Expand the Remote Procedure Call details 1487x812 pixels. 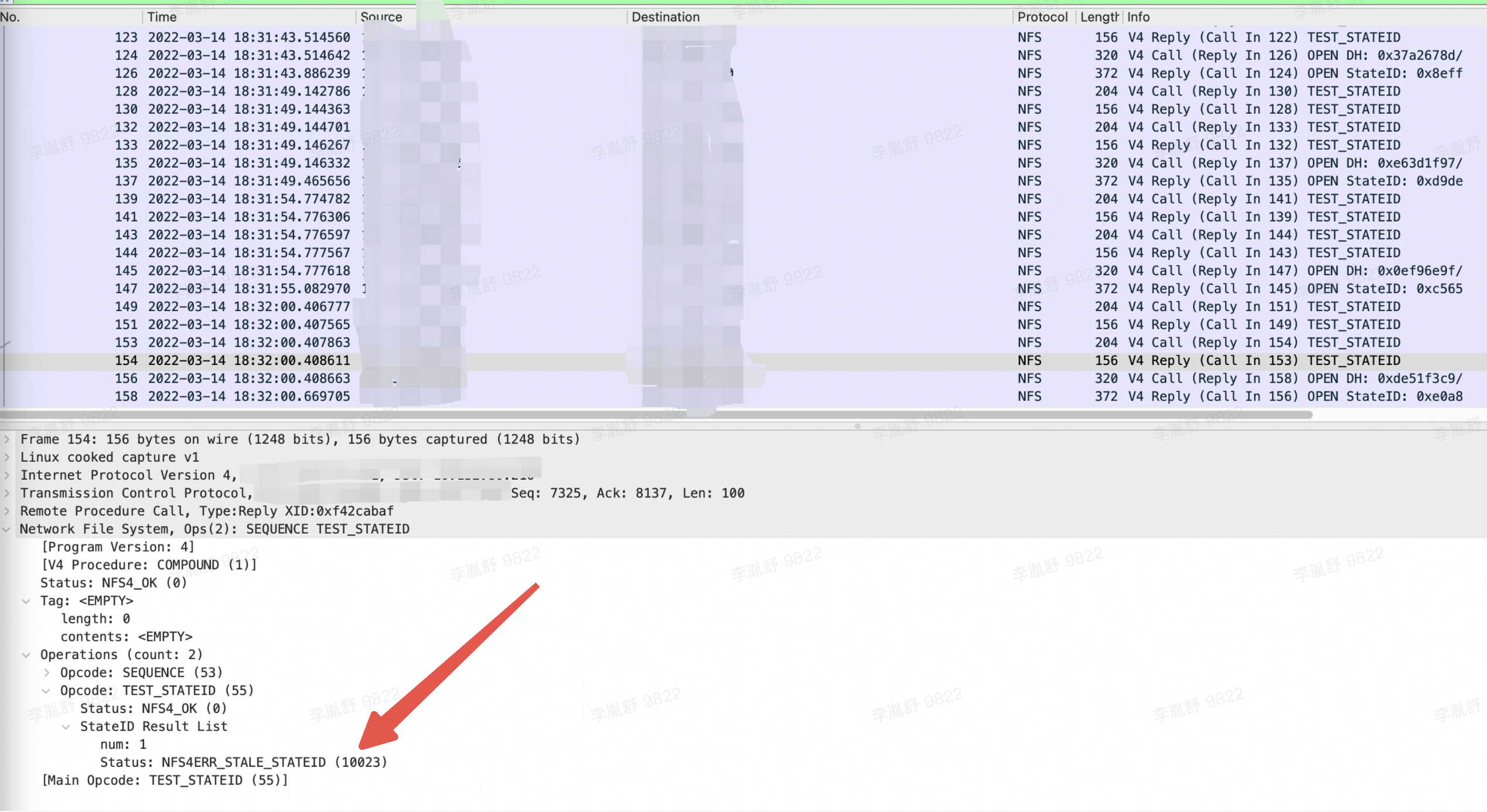click(x=6, y=511)
